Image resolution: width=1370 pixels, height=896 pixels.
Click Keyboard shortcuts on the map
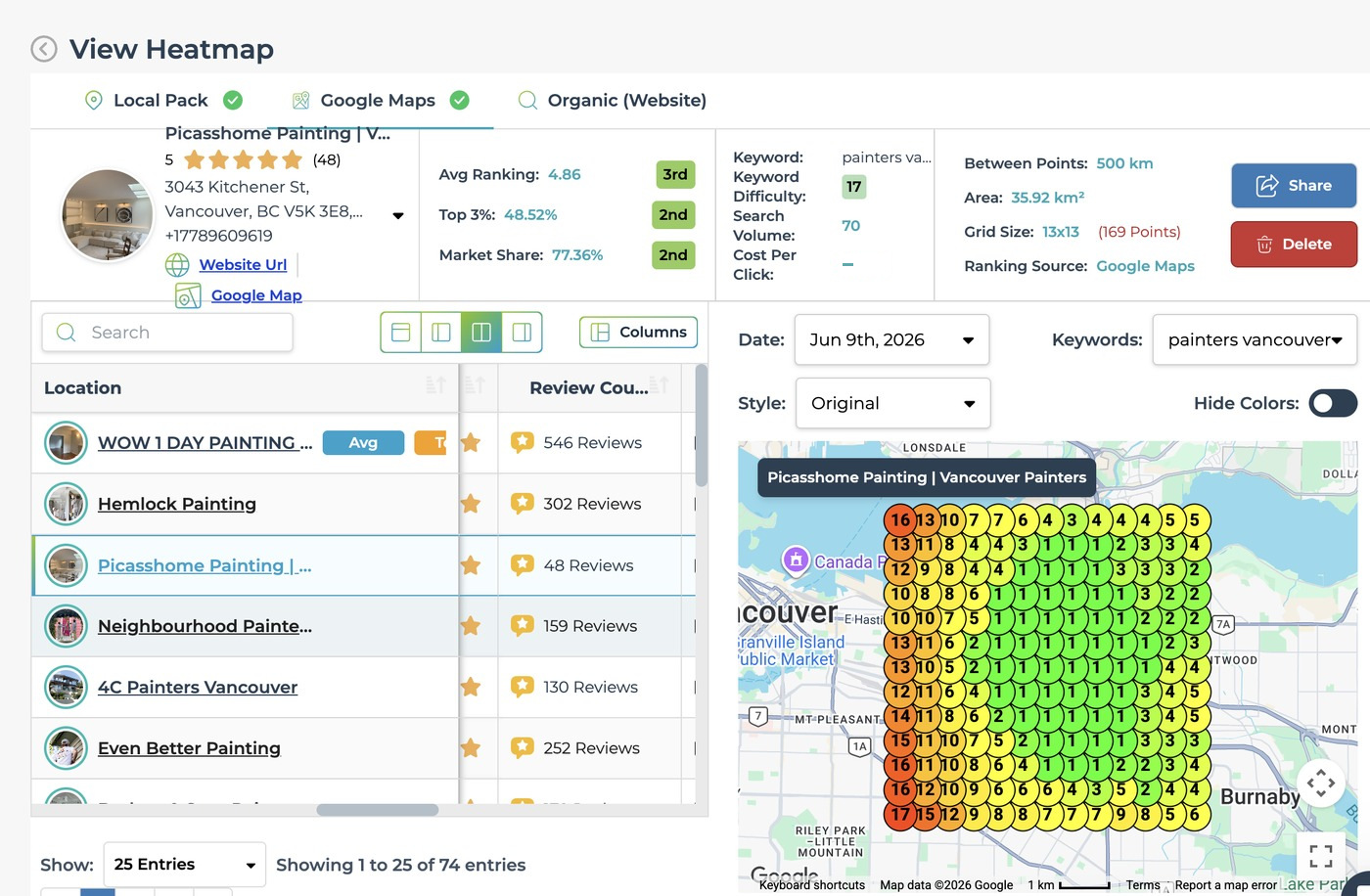(x=812, y=885)
